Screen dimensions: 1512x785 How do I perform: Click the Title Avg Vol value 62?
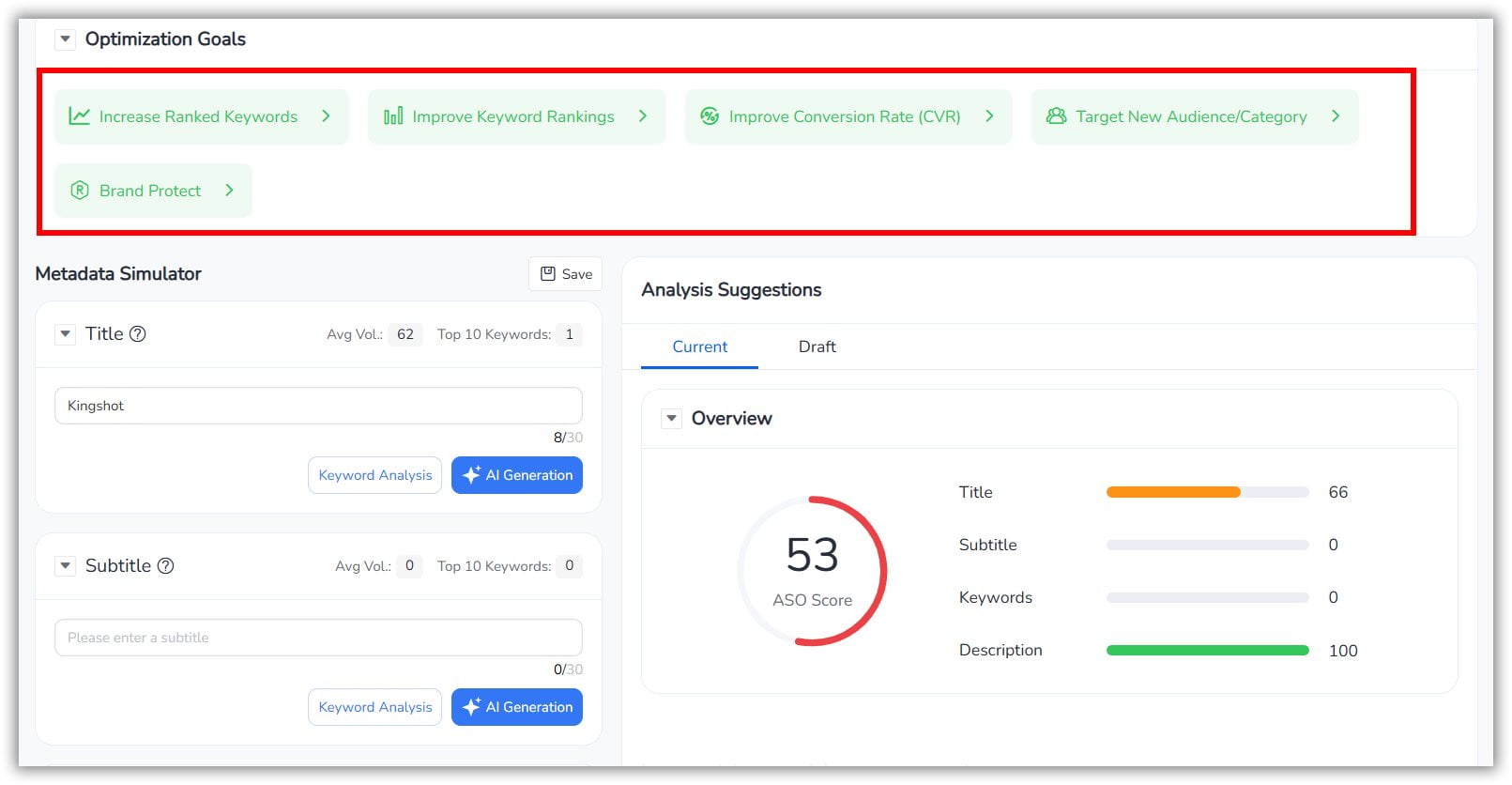(x=405, y=334)
